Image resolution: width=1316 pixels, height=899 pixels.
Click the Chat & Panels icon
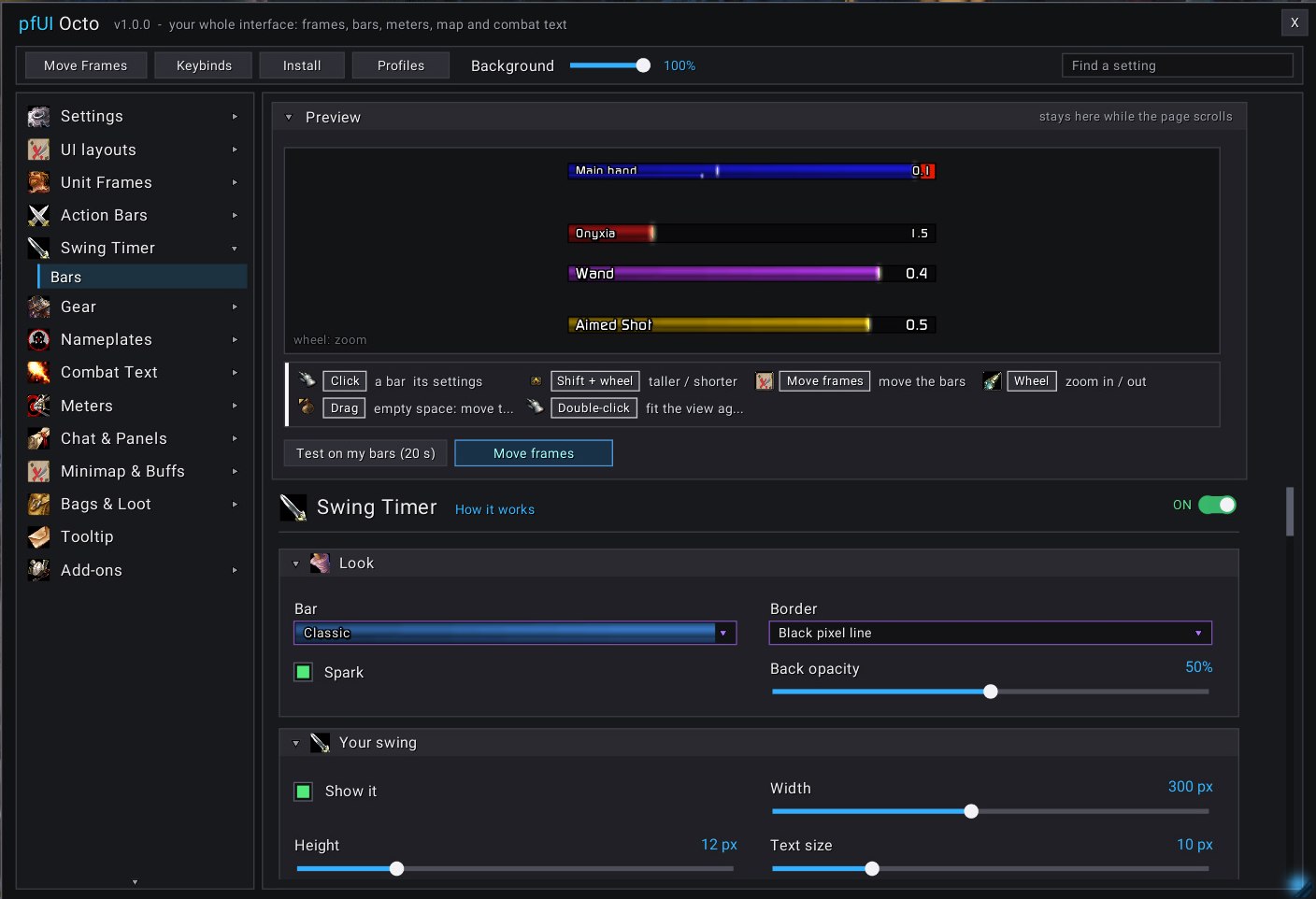pyautogui.click(x=38, y=438)
